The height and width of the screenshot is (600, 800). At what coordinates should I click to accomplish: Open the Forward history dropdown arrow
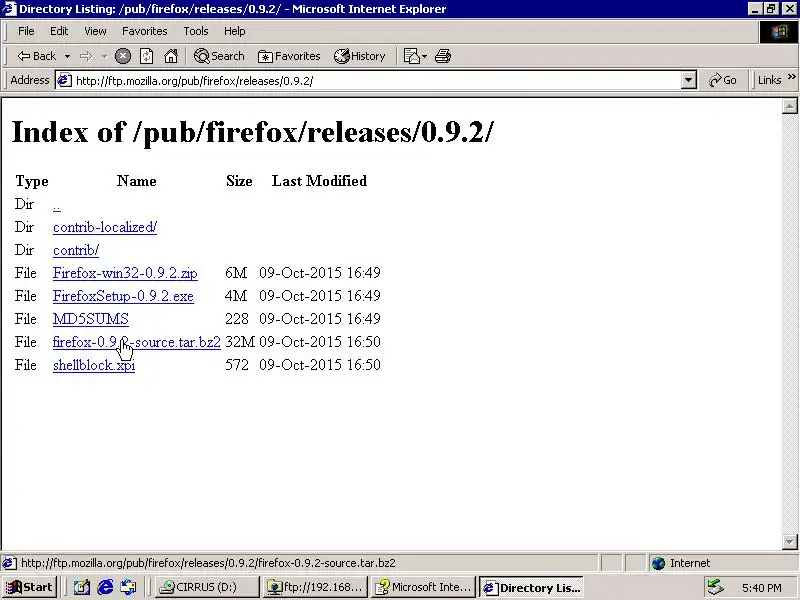pos(104,56)
